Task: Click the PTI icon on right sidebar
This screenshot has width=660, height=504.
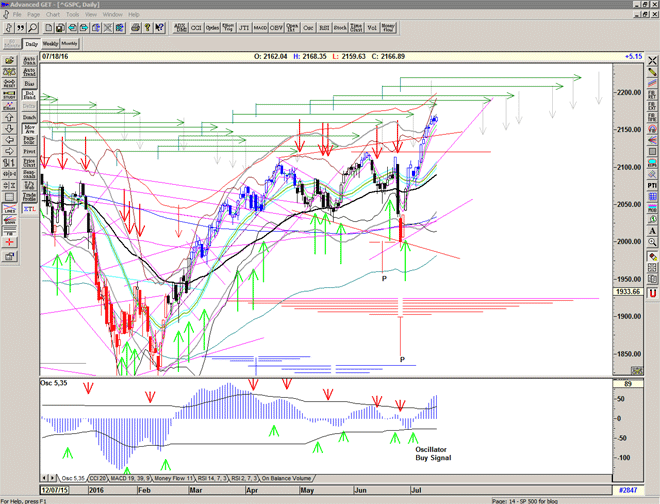Action: click(652, 185)
